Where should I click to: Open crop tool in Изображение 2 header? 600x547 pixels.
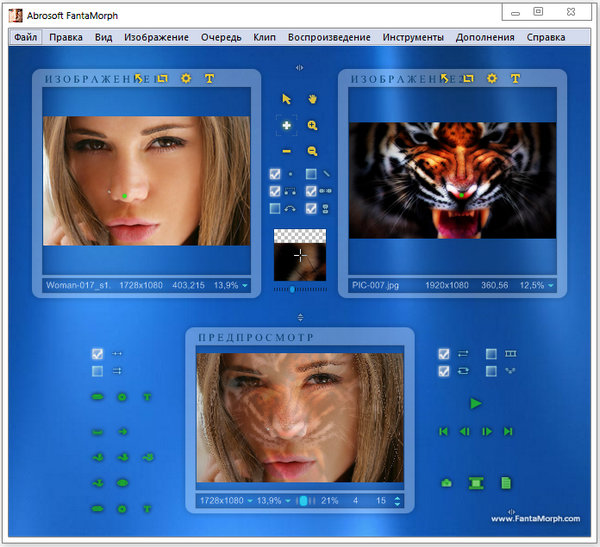pos(469,78)
